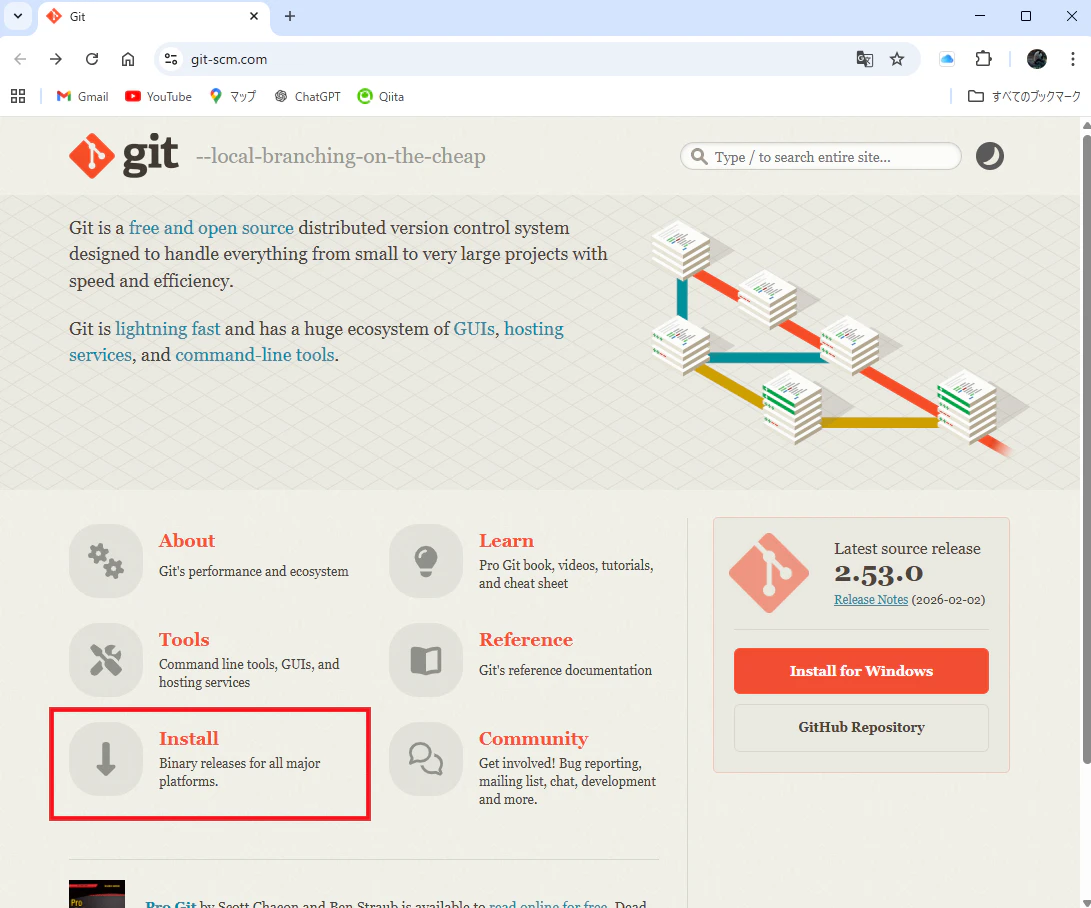The width and height of the screenshot is (1091, 908).
Task: Open site information icon in address bar
Action: click(x=171, y=59)
